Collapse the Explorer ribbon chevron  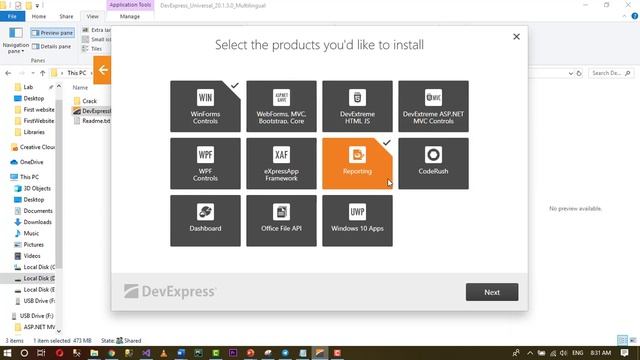tap(624, 16)
